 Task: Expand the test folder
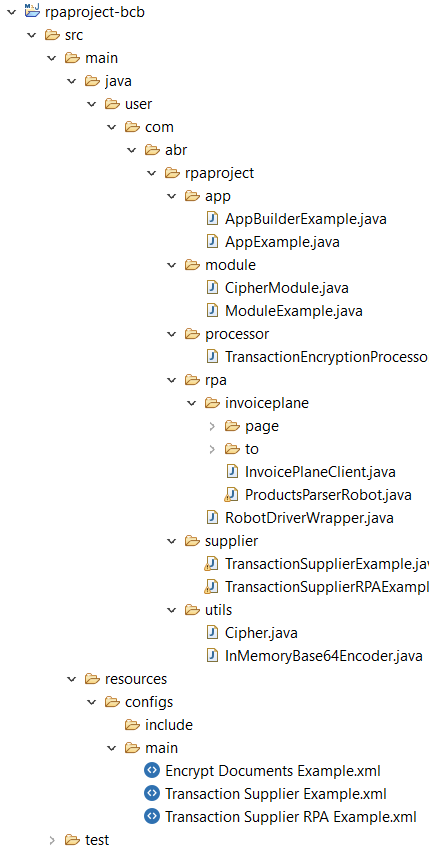click(x=52, y=840)
